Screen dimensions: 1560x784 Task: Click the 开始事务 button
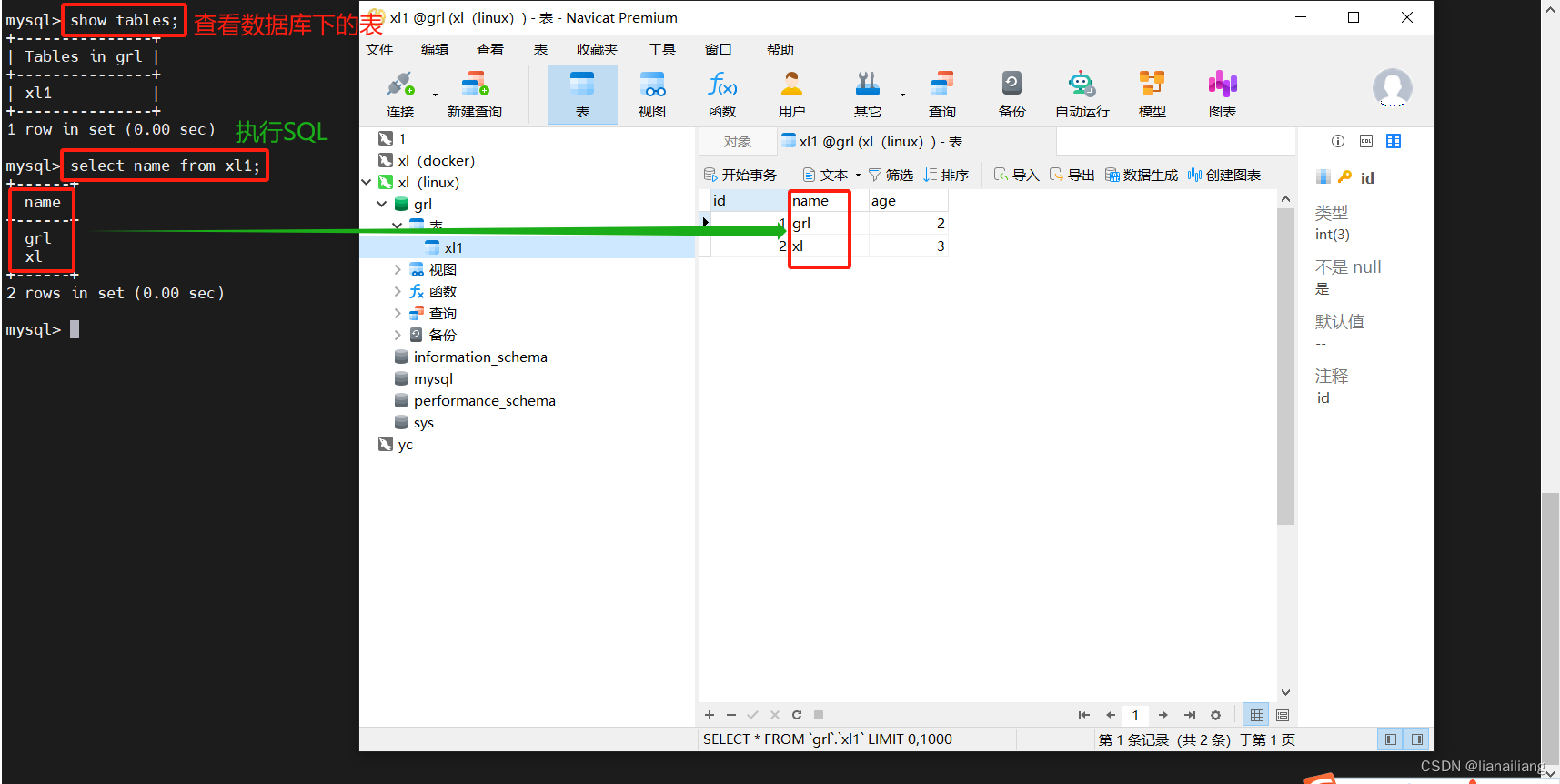740,175
